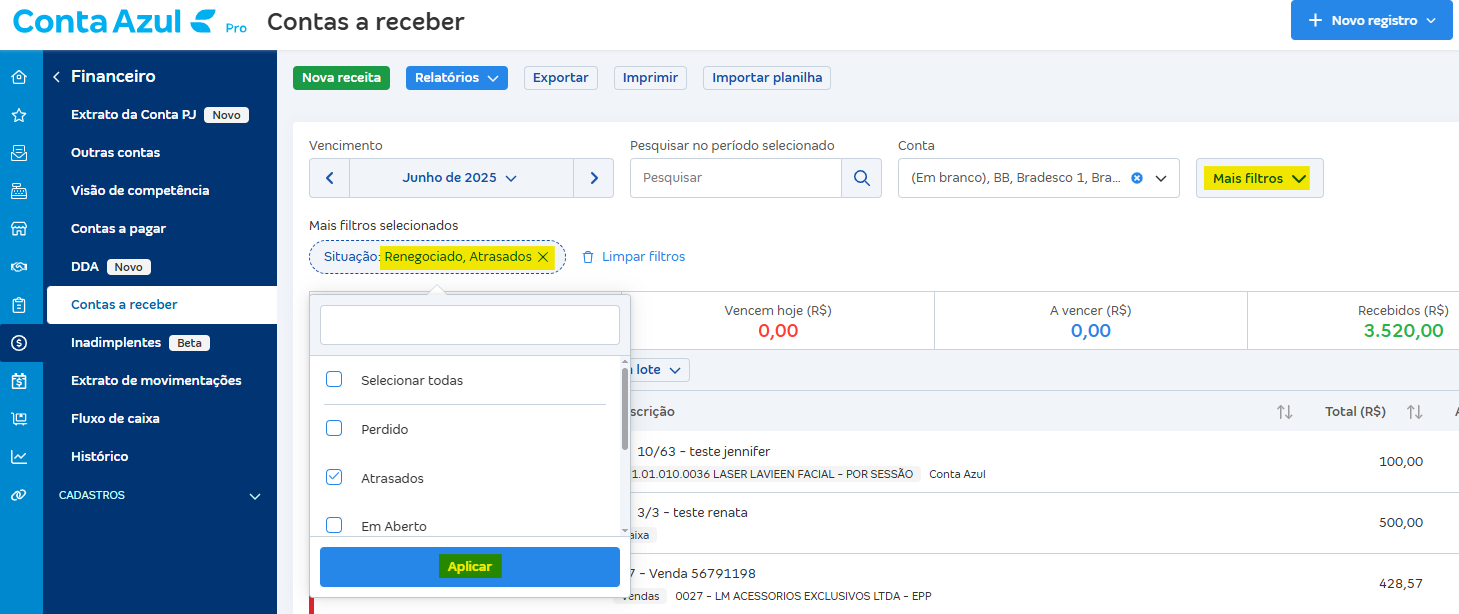Viewport: 1459px width, 614px height.
Task: Check the Selecionar todas checkbox
Action: point(334,379)
